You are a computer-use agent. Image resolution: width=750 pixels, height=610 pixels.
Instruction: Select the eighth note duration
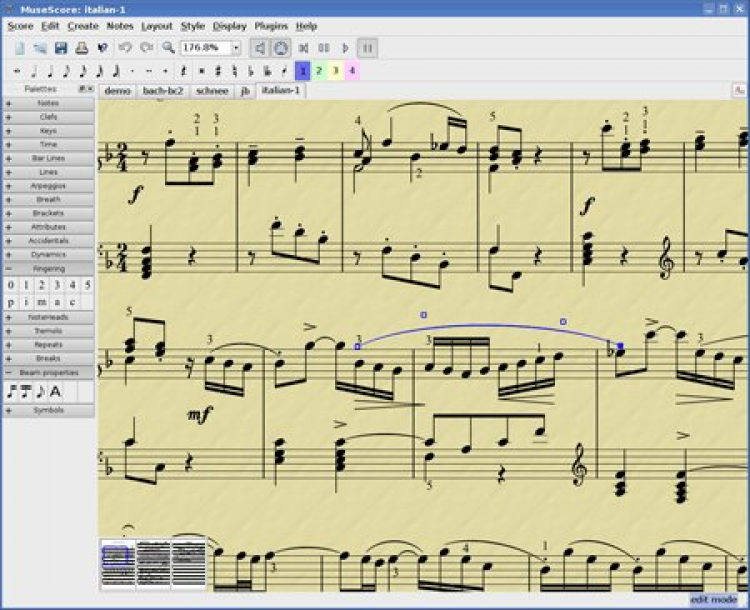tap(66, 71)
